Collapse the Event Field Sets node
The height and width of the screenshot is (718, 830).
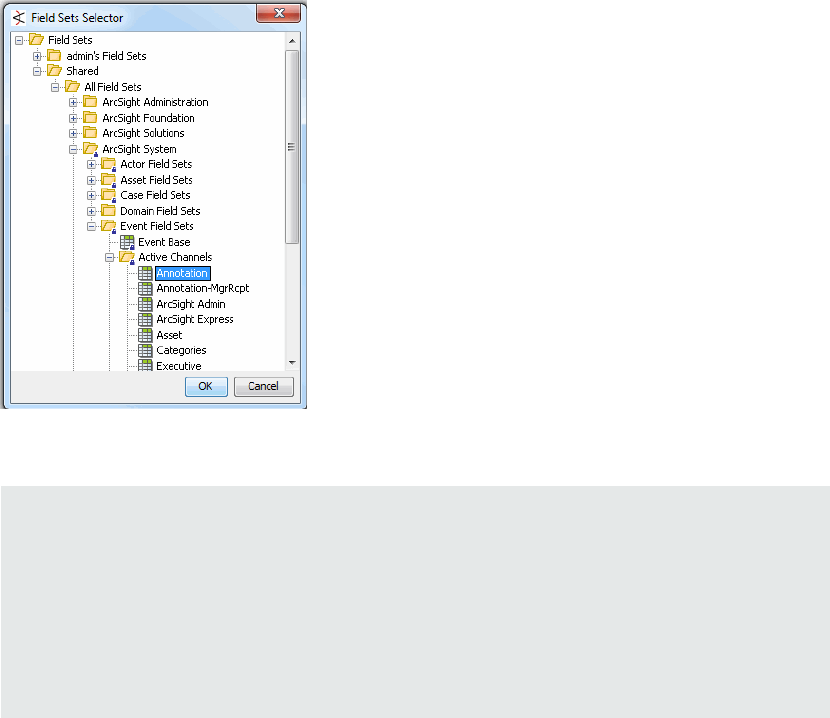point(91,227)
